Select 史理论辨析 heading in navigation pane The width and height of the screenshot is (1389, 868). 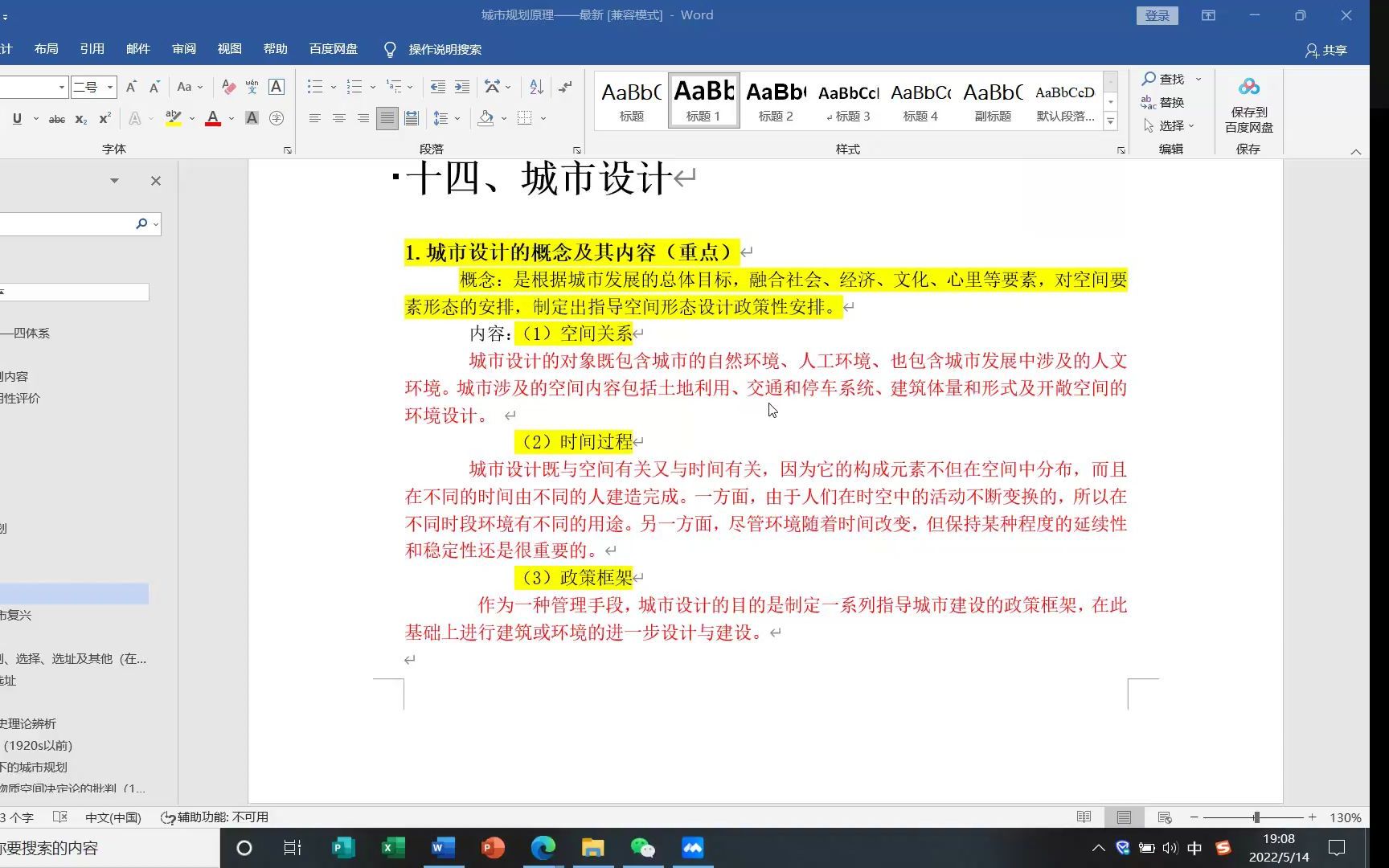[28, 723]
